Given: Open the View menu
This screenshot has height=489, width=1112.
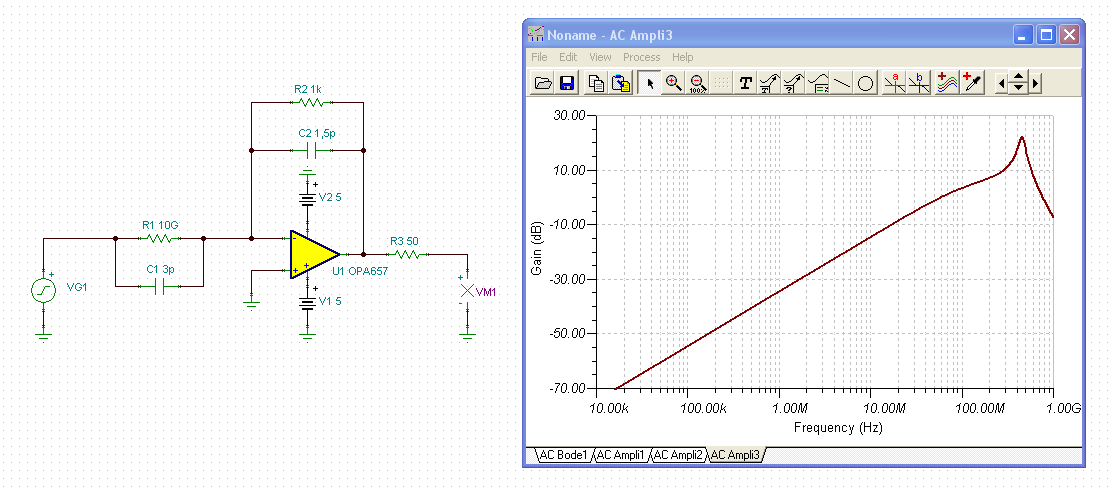Looking at the screenshot, I should [600, 57].
